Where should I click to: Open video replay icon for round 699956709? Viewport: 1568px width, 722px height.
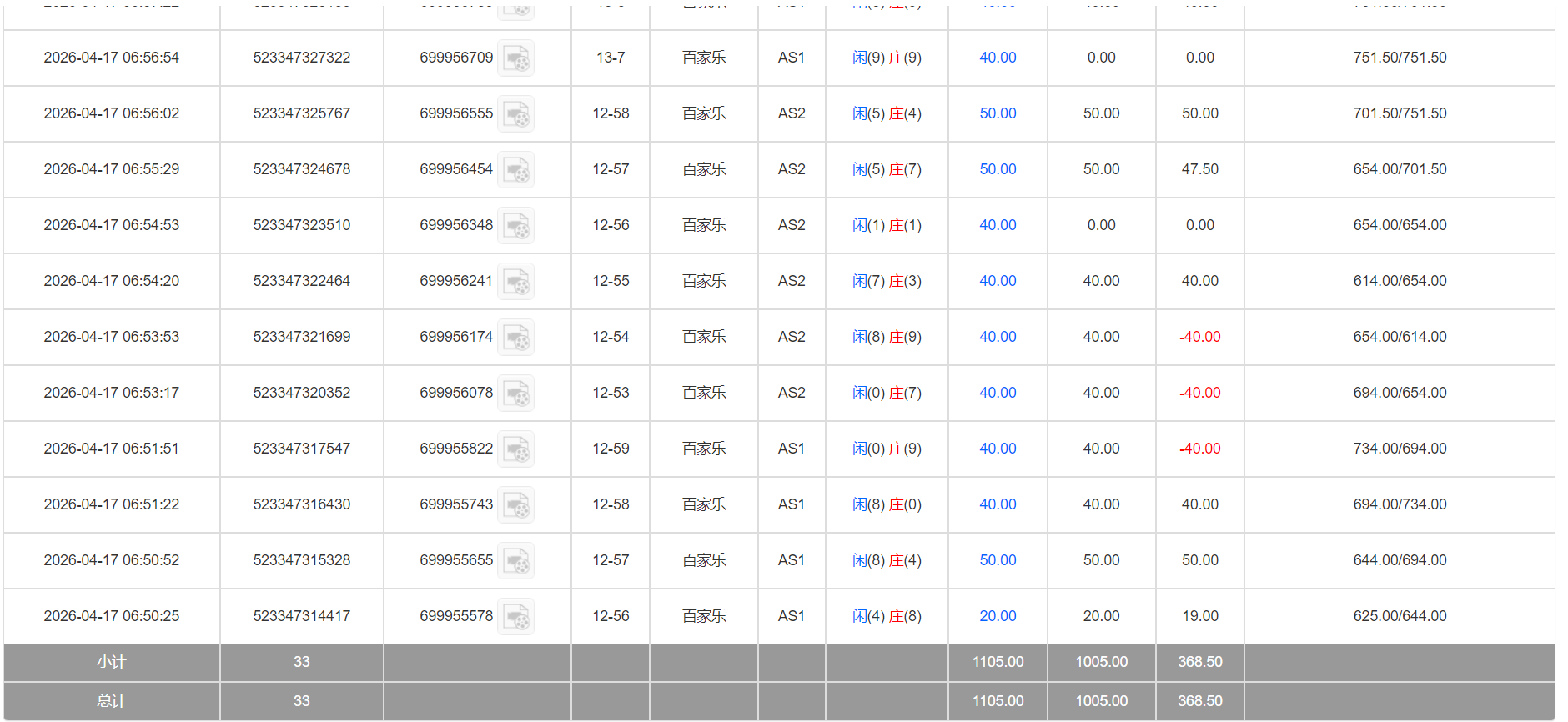pyautogui.click(x=515, y=58)
